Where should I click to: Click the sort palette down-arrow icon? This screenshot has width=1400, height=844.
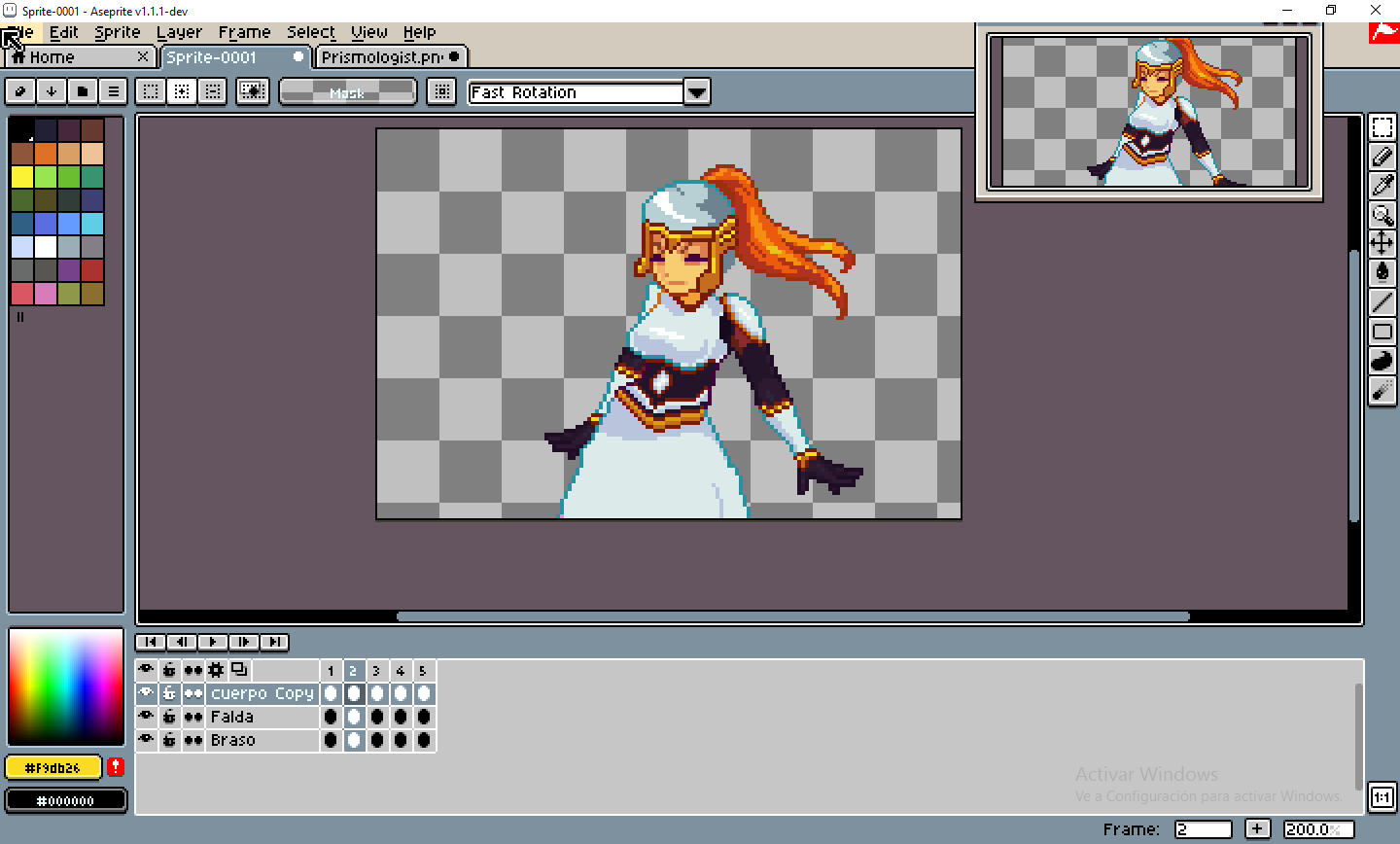tap(52, 91)
